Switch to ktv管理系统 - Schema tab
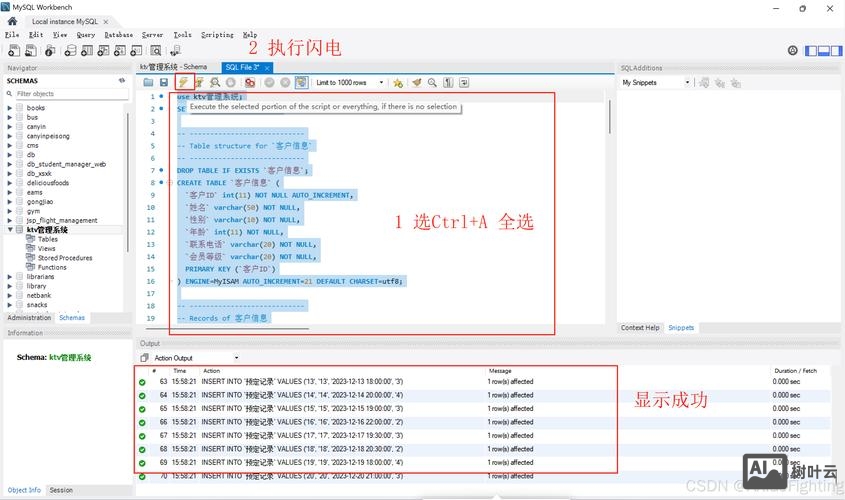 174,67
